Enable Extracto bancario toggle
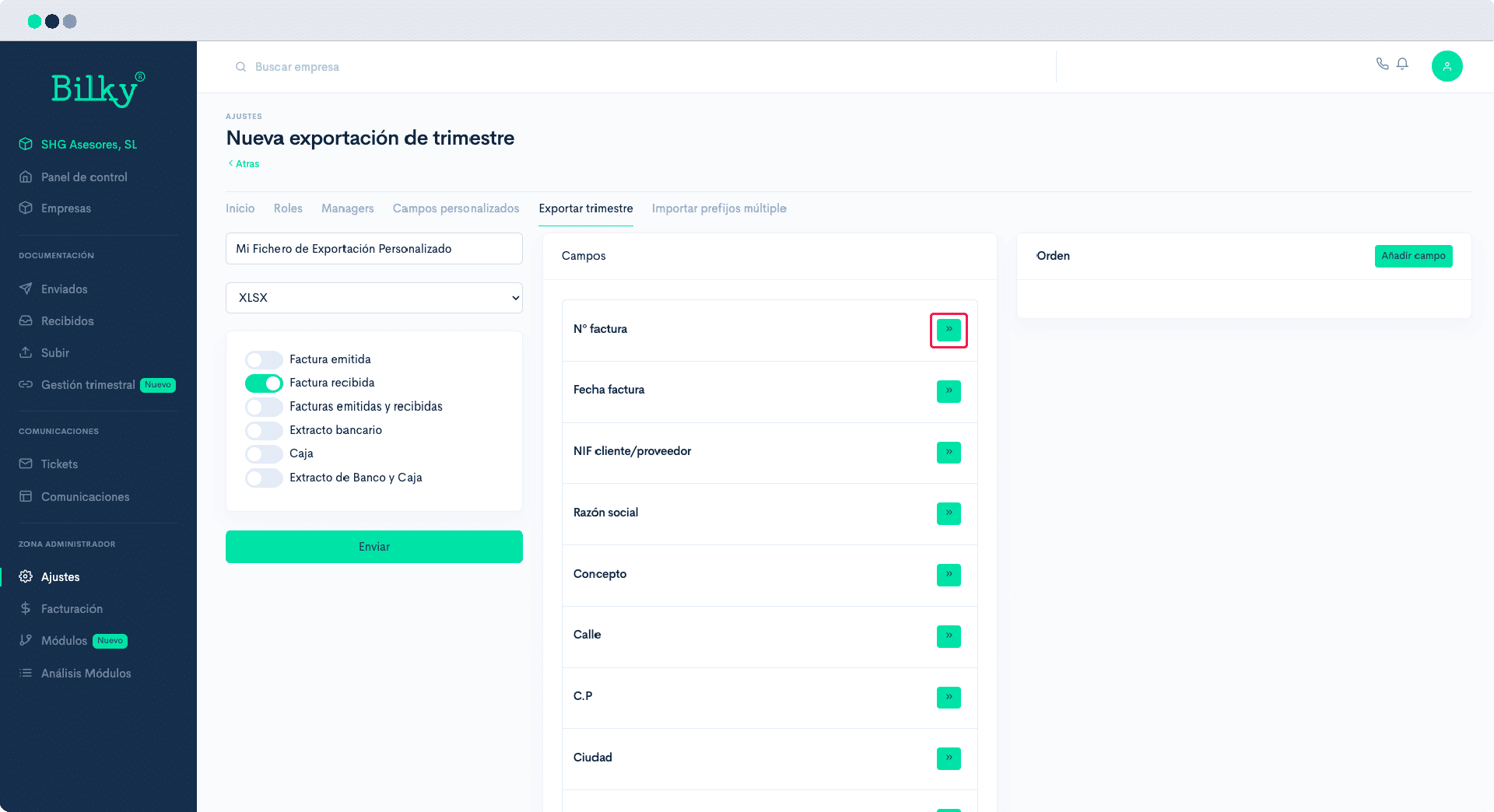 tap(264, 430)
